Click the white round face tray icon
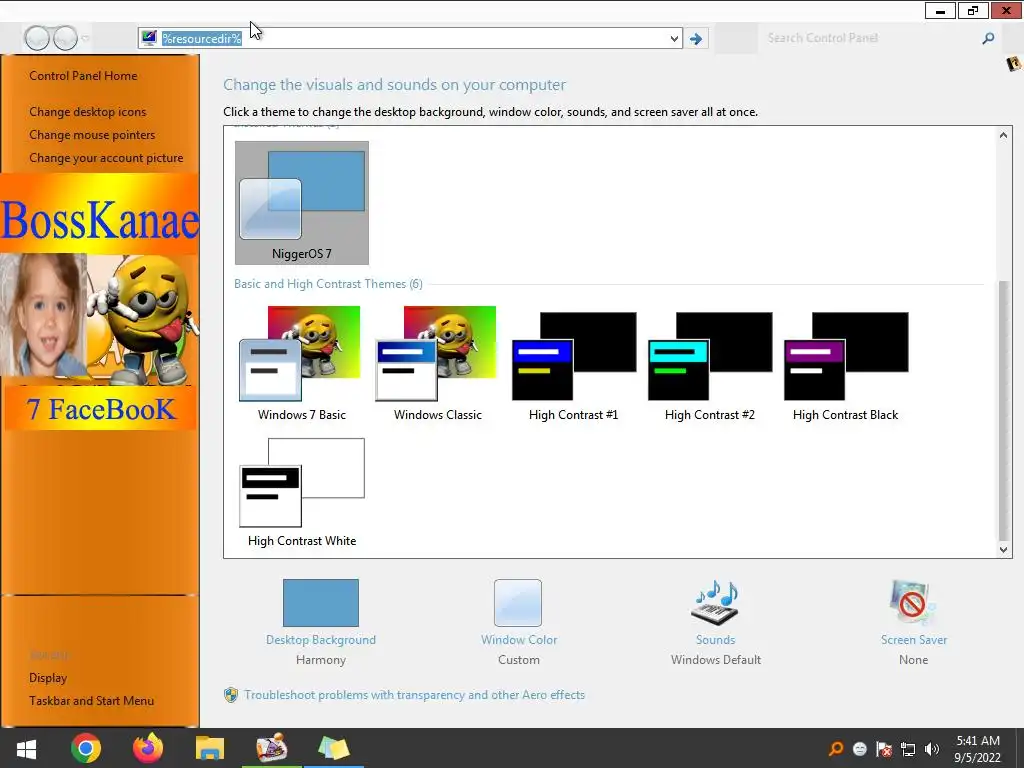Image resolution: width=1024 pixels, height=768 pixels. [860, 749]
